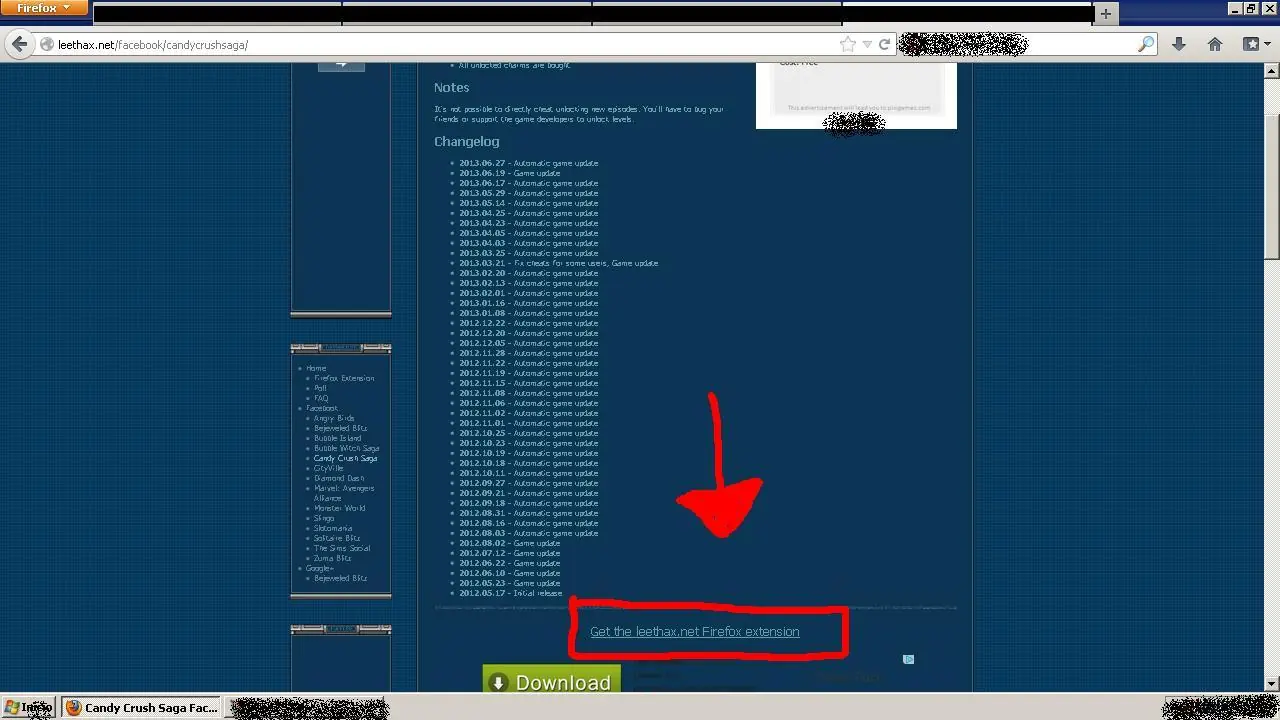Reload the page with the refresh icon
The width and height of the screenshot is (1280, 720).
884,44
